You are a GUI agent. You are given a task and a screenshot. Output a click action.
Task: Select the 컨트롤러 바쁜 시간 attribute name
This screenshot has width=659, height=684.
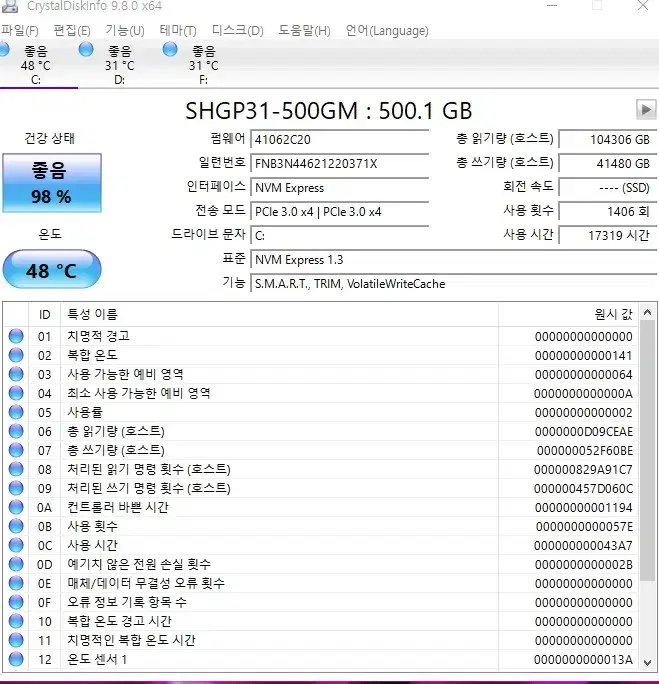point(118,507)
